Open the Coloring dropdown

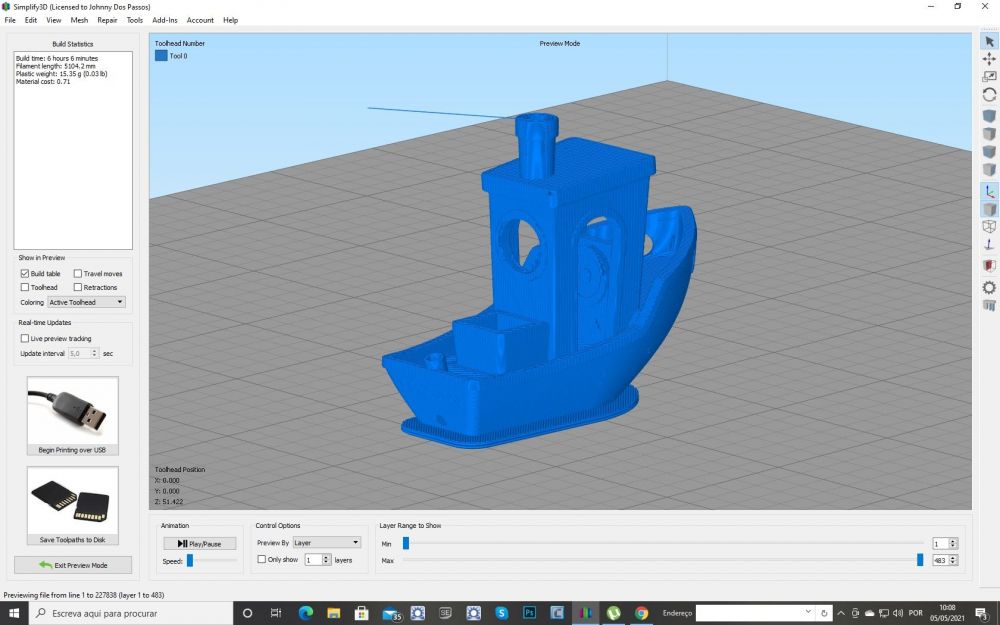tap(87, 302)
